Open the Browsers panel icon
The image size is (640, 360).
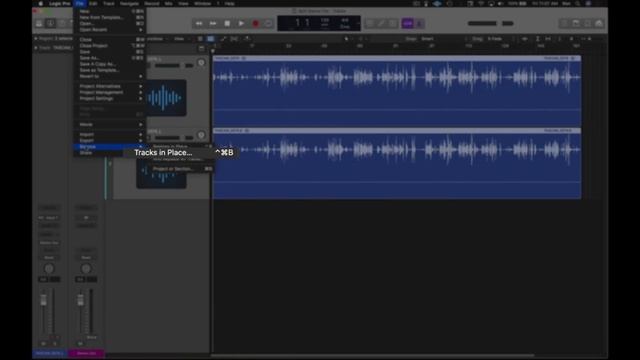[x=599, y=24]
